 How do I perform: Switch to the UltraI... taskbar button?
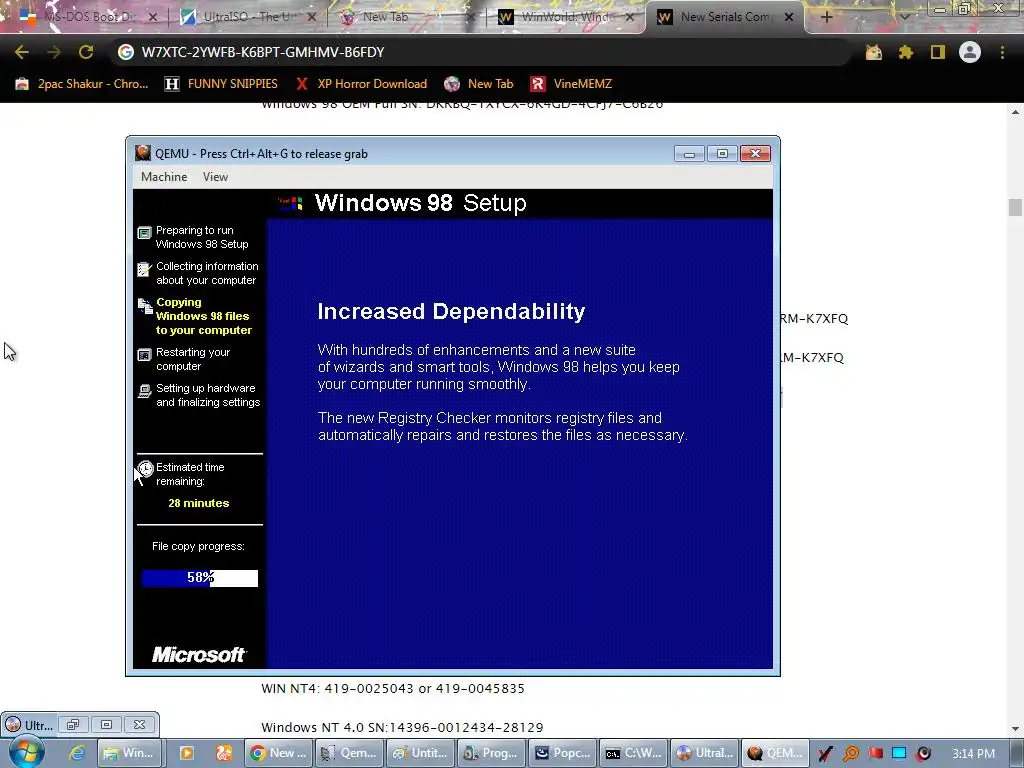pos(705,753)
